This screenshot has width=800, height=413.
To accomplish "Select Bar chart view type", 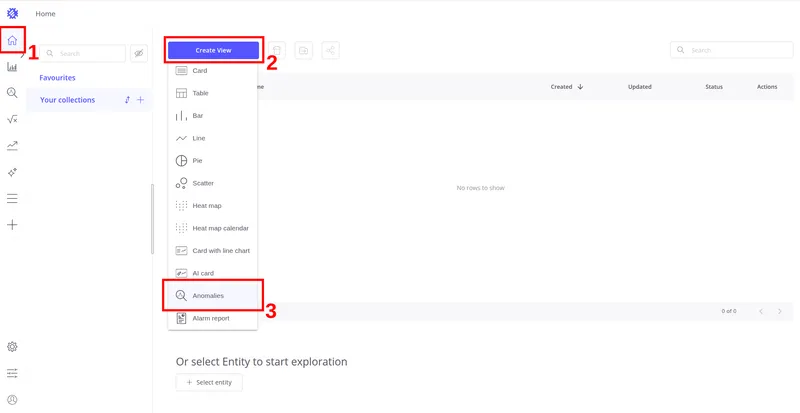I will 212,116.
